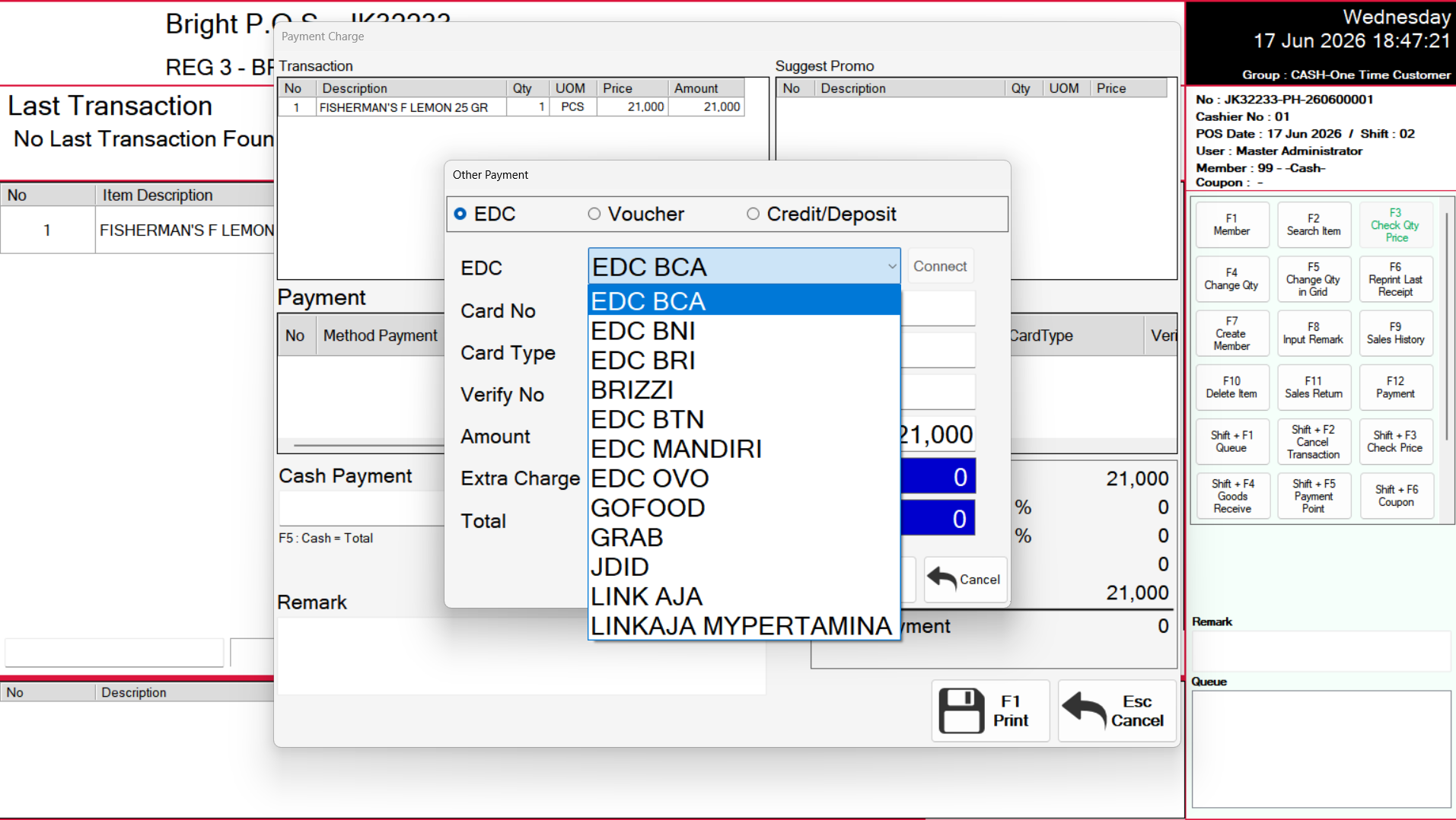Select LINK AJA option in list

coord(744,597)
